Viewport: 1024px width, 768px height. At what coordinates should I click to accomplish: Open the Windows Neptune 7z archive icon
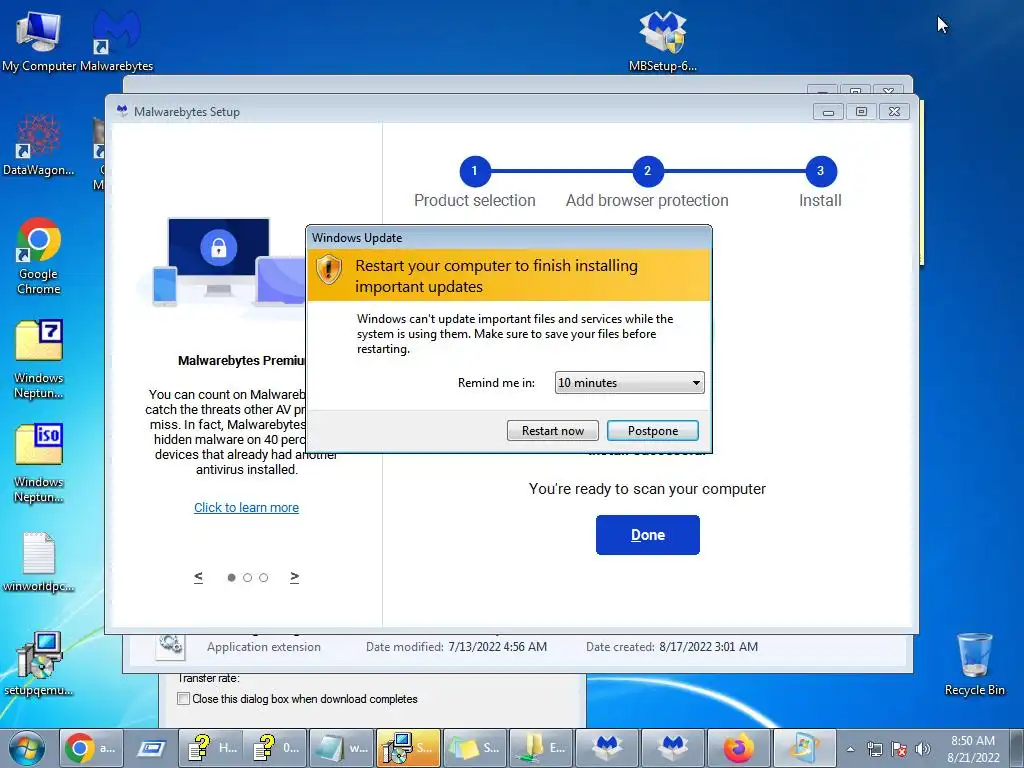tap(39, 359)
